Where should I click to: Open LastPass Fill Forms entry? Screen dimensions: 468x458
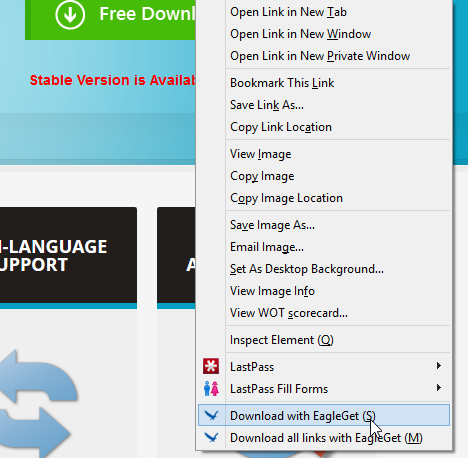click(x=324, y=389)
